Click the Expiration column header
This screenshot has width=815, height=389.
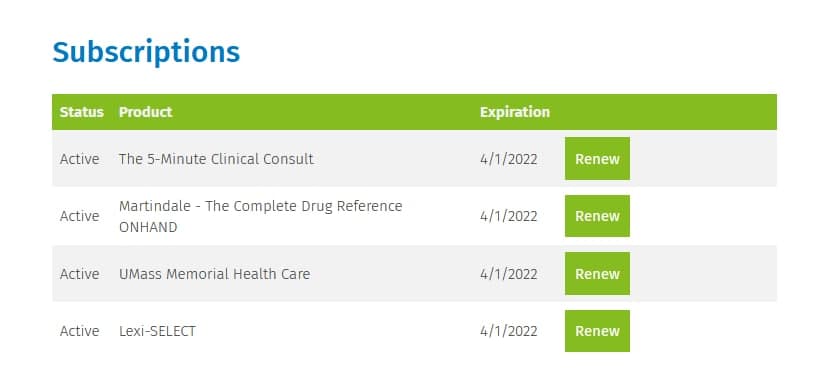coord(515,112)
